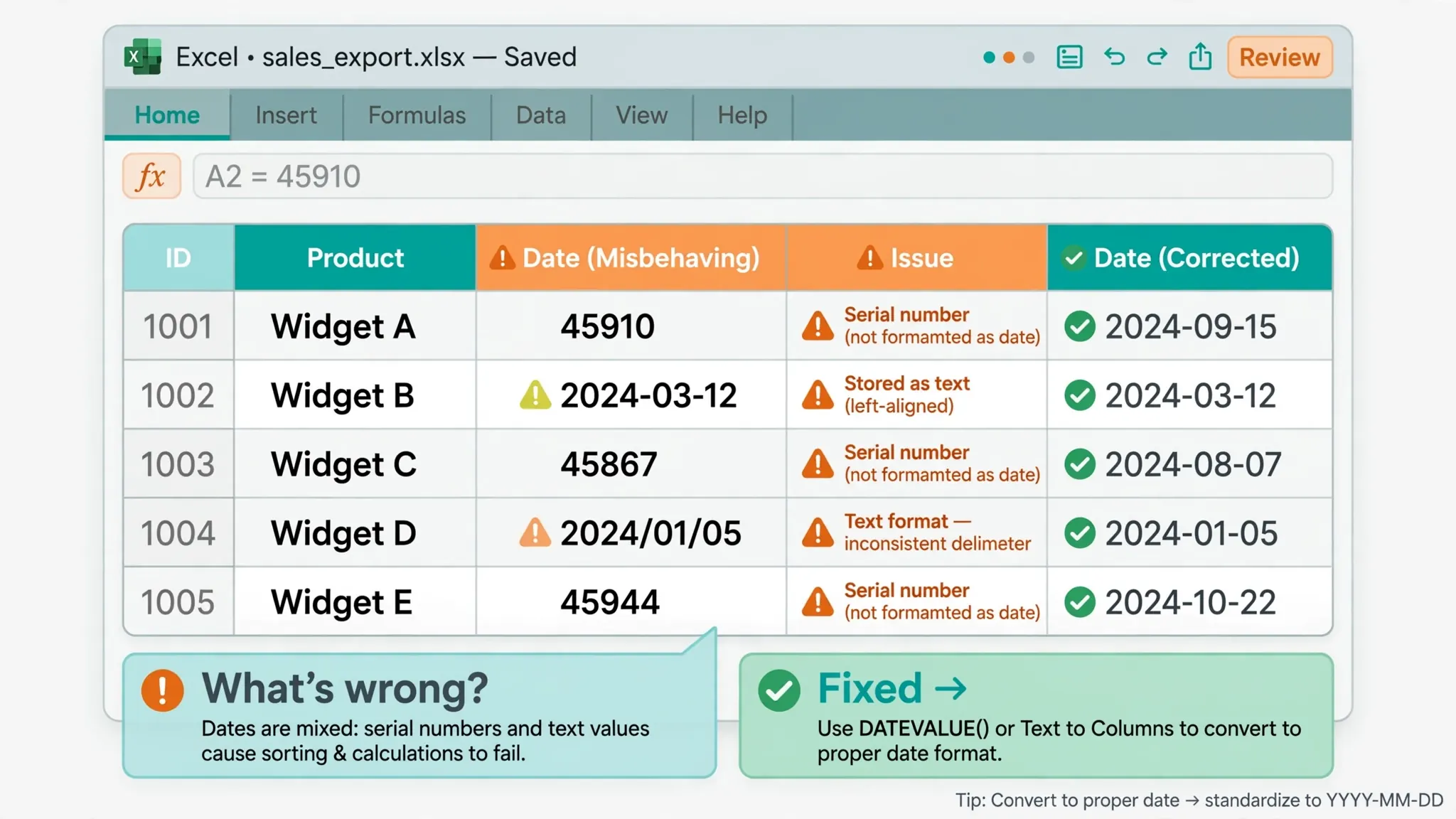Click orange warning icon beside 2024/01/05

click(535, 532)
